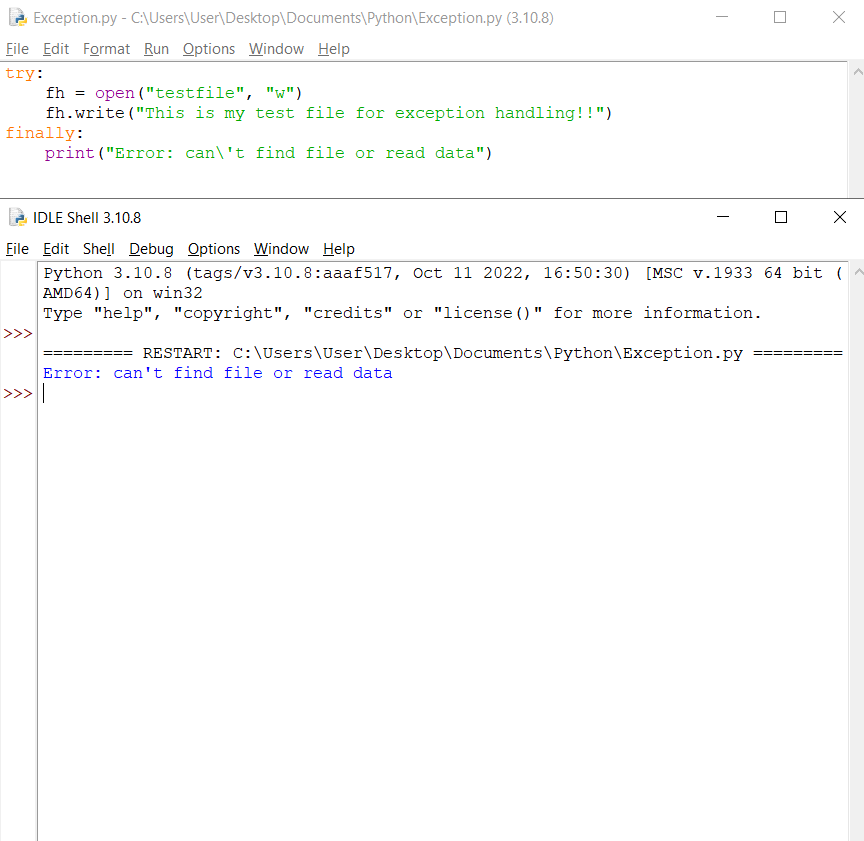
Task: Click on the try: keyword in the code
Action: point(22,72)
